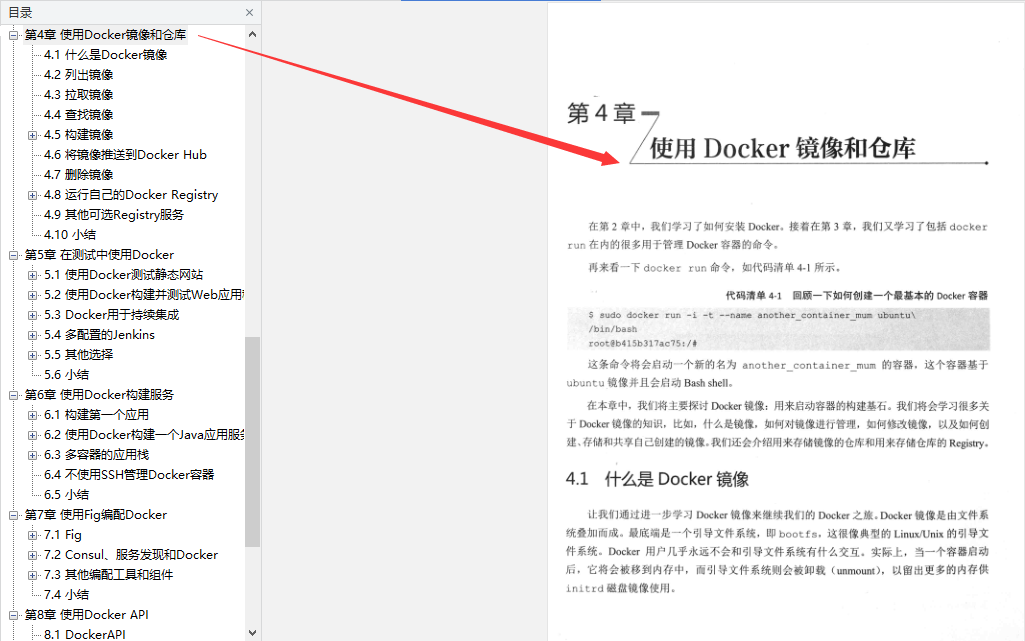
Task: Collapse the 第7章 使用Fig编配Docker node
Action: coord(13,516)
